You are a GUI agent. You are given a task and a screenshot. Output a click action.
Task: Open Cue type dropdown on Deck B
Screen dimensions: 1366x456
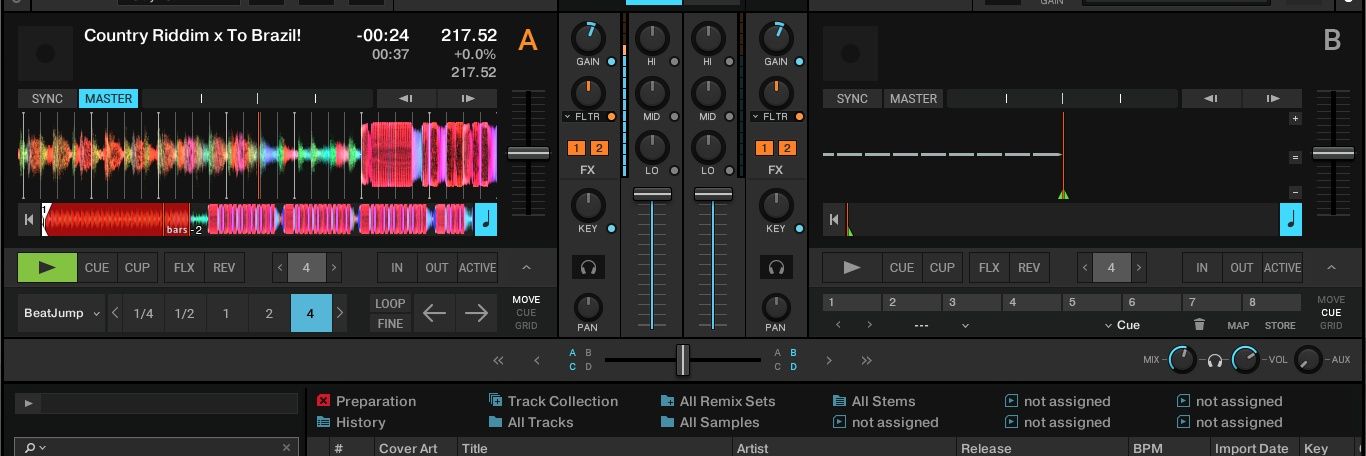coord(1123,325)
